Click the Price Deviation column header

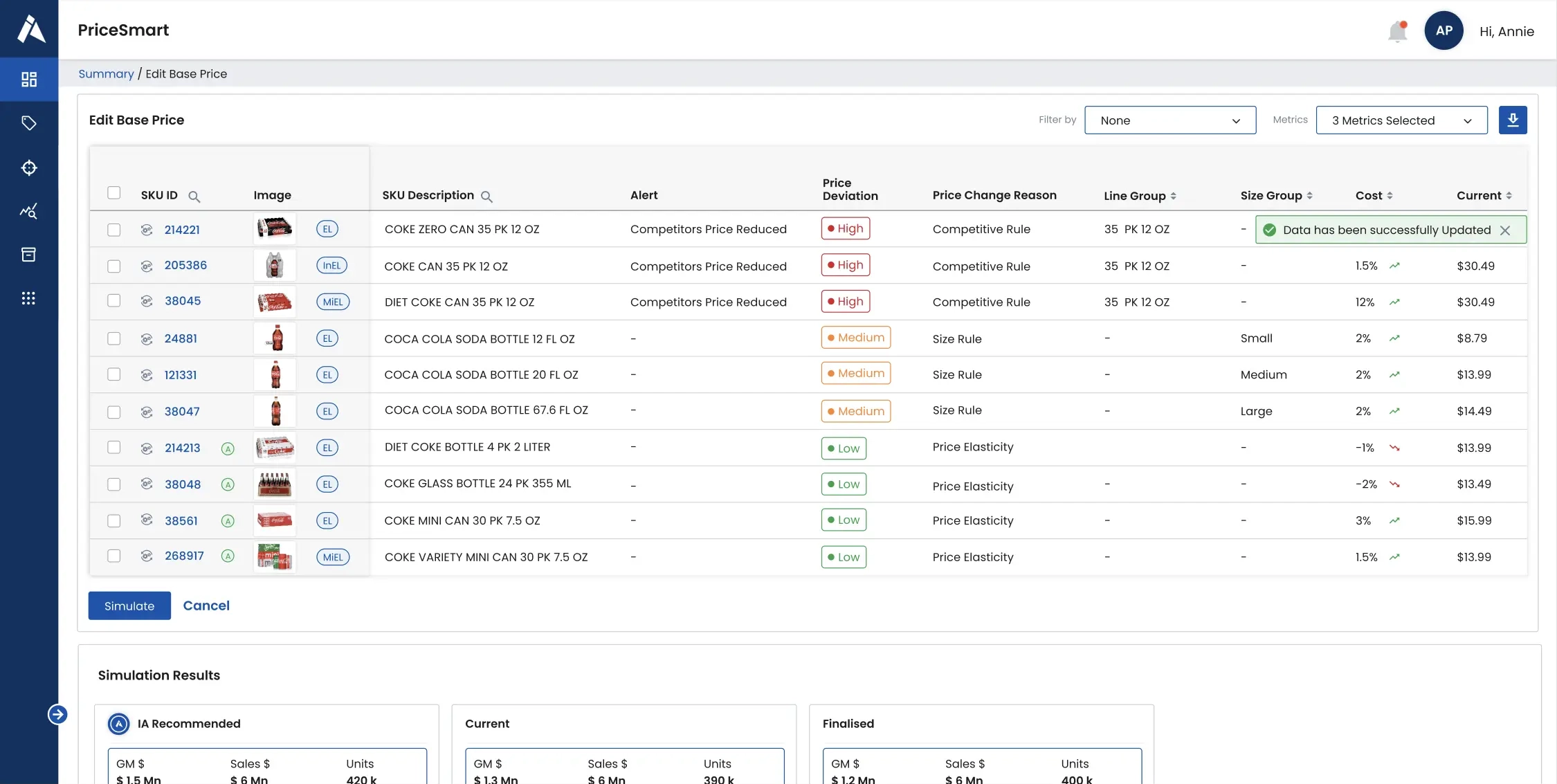coord(850,190)
